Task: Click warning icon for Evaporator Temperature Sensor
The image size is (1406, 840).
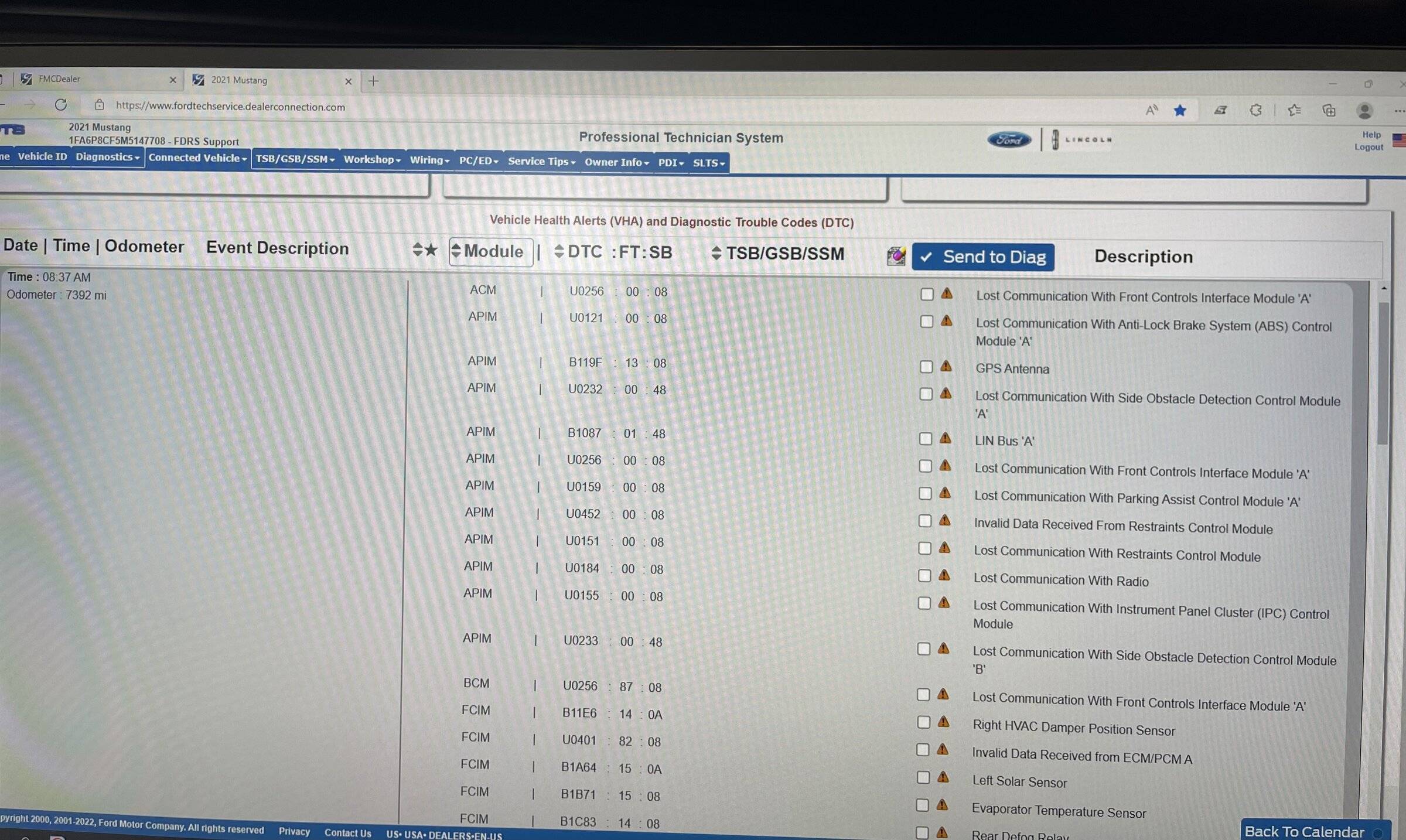Action: coord(942,805)
